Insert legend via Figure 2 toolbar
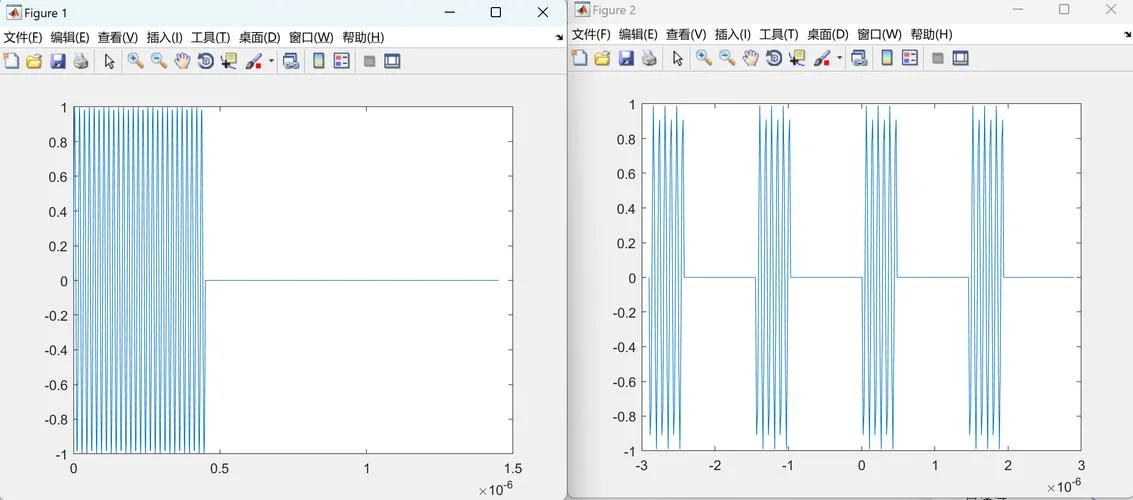Screen dimensions: 1133x500 tap(910, 59)
